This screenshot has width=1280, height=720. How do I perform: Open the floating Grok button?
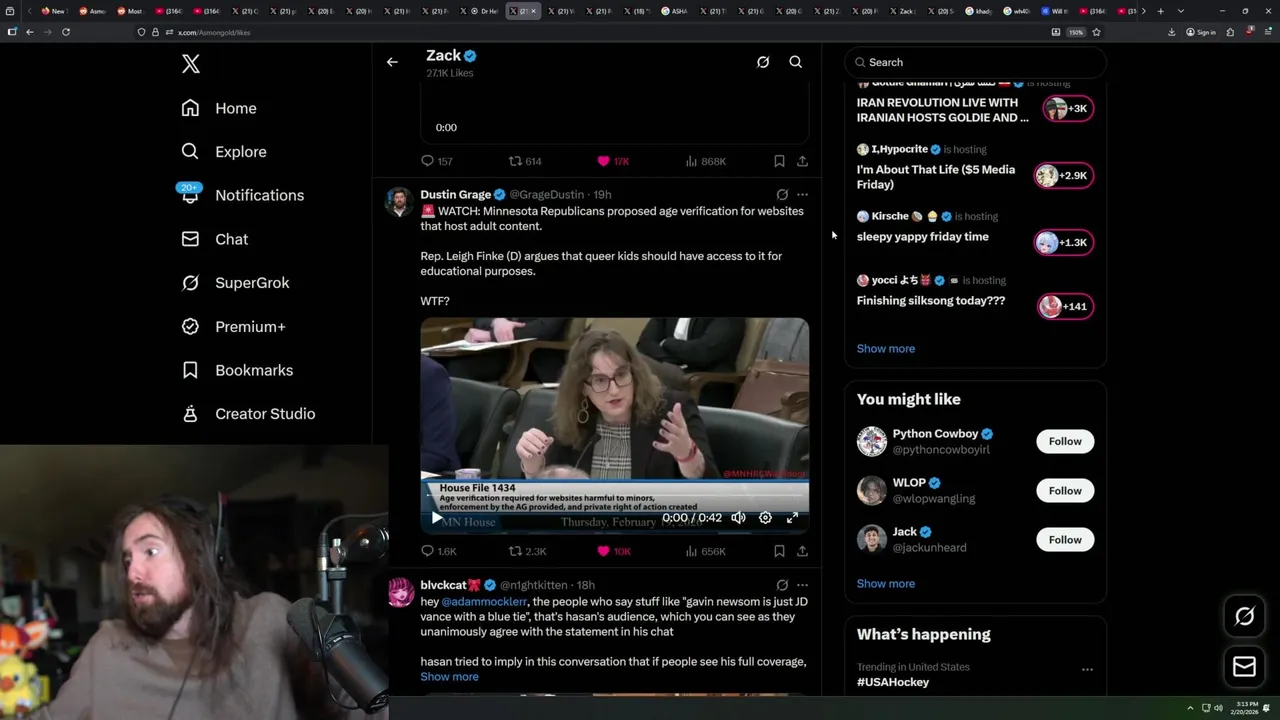[x=1244, y=617]
